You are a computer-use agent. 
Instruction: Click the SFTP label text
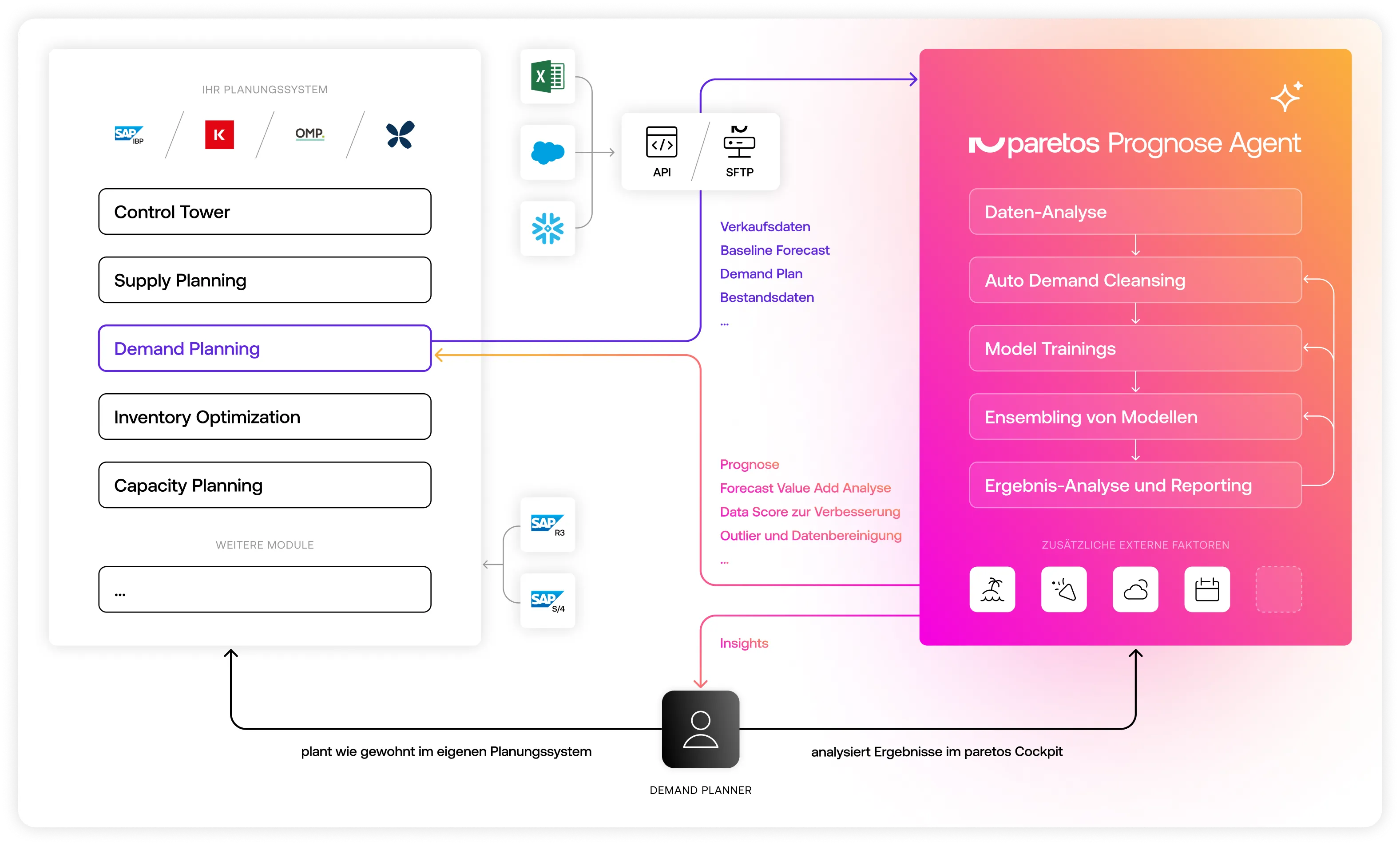(x=739, y=172)
